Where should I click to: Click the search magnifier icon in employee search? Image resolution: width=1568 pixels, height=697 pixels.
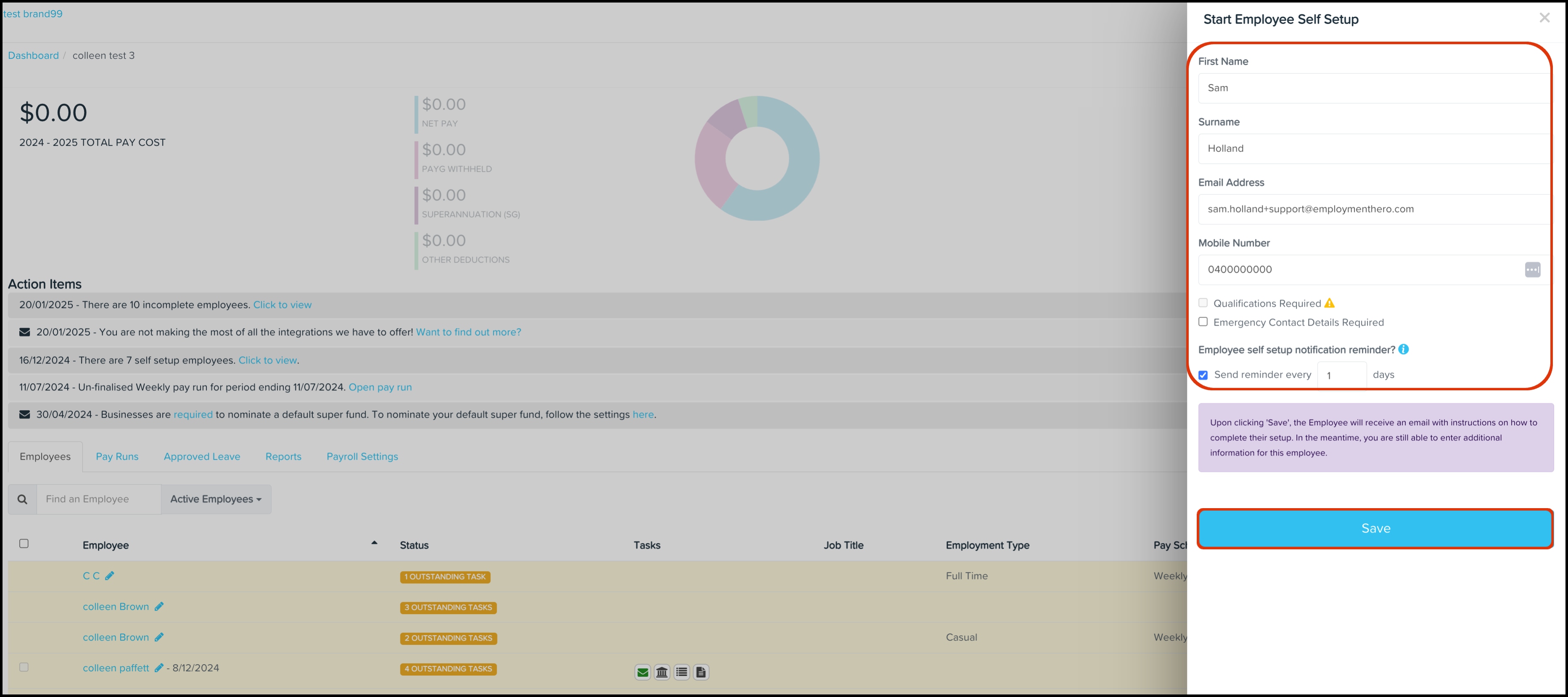click(x=23, y=499)
